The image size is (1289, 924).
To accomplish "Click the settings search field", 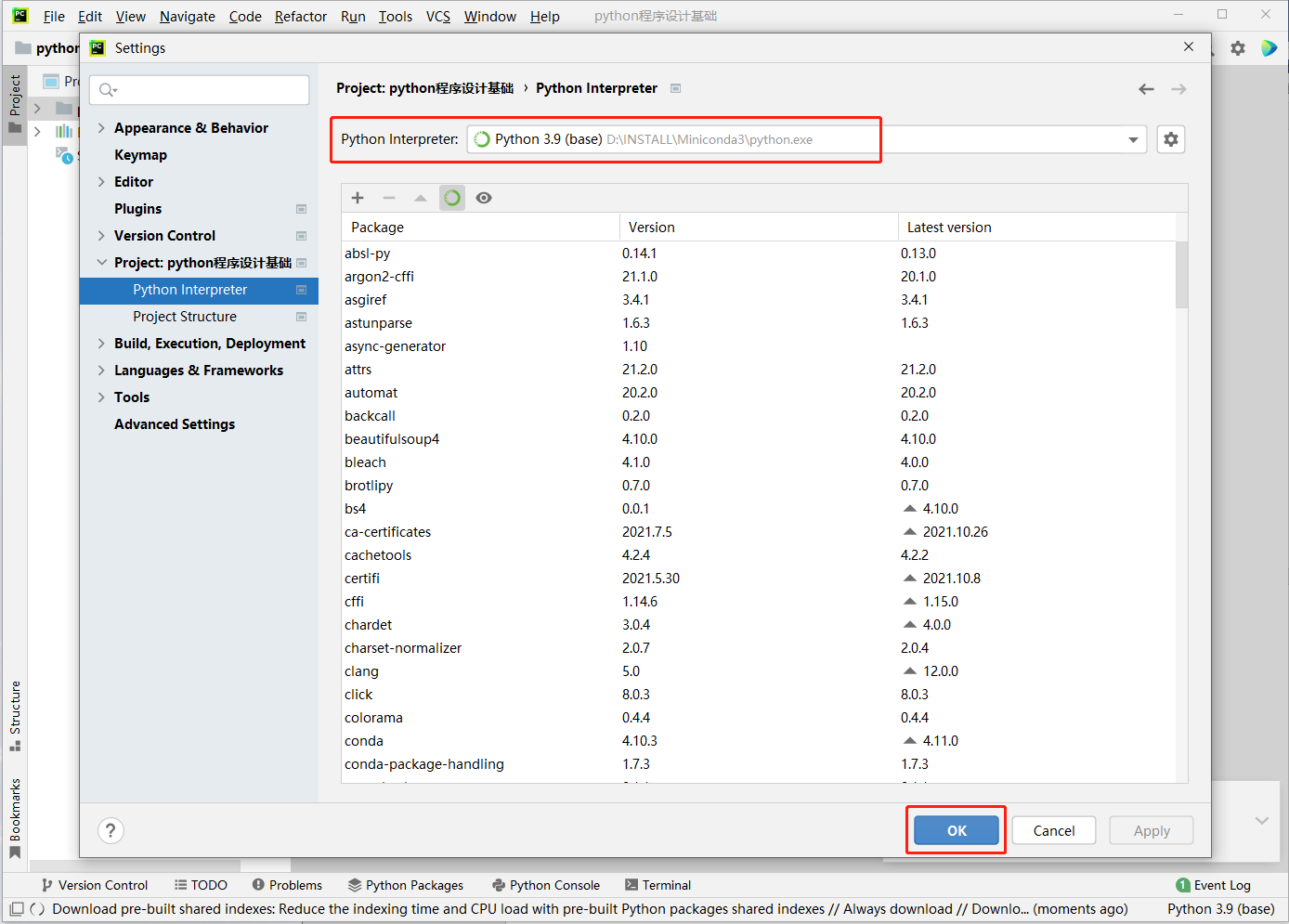I will click(199, 89).
